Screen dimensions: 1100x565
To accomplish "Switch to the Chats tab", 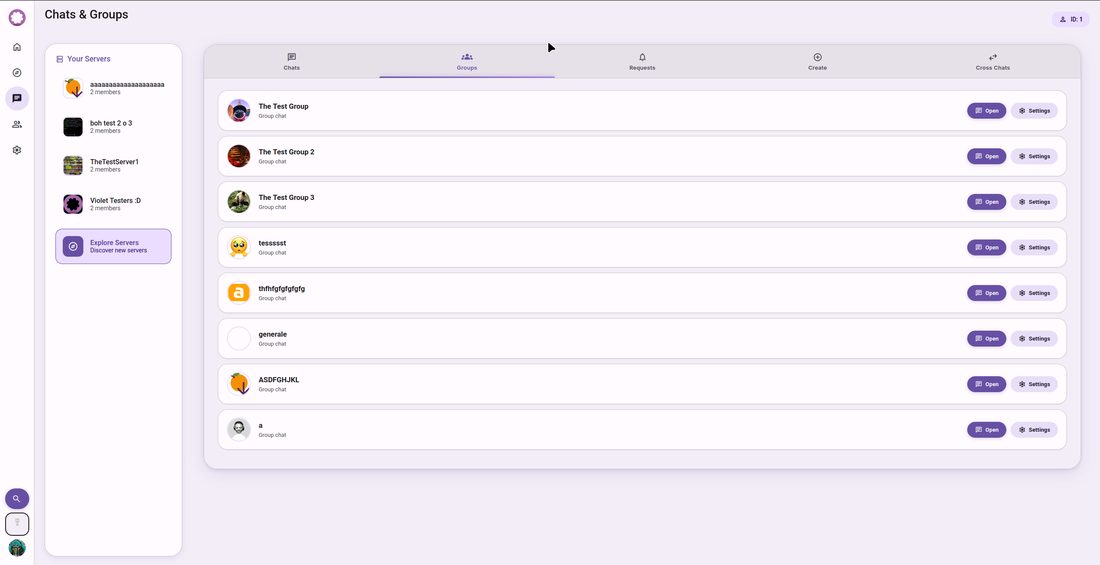I will pyautogui.click(x=291, y=62).
